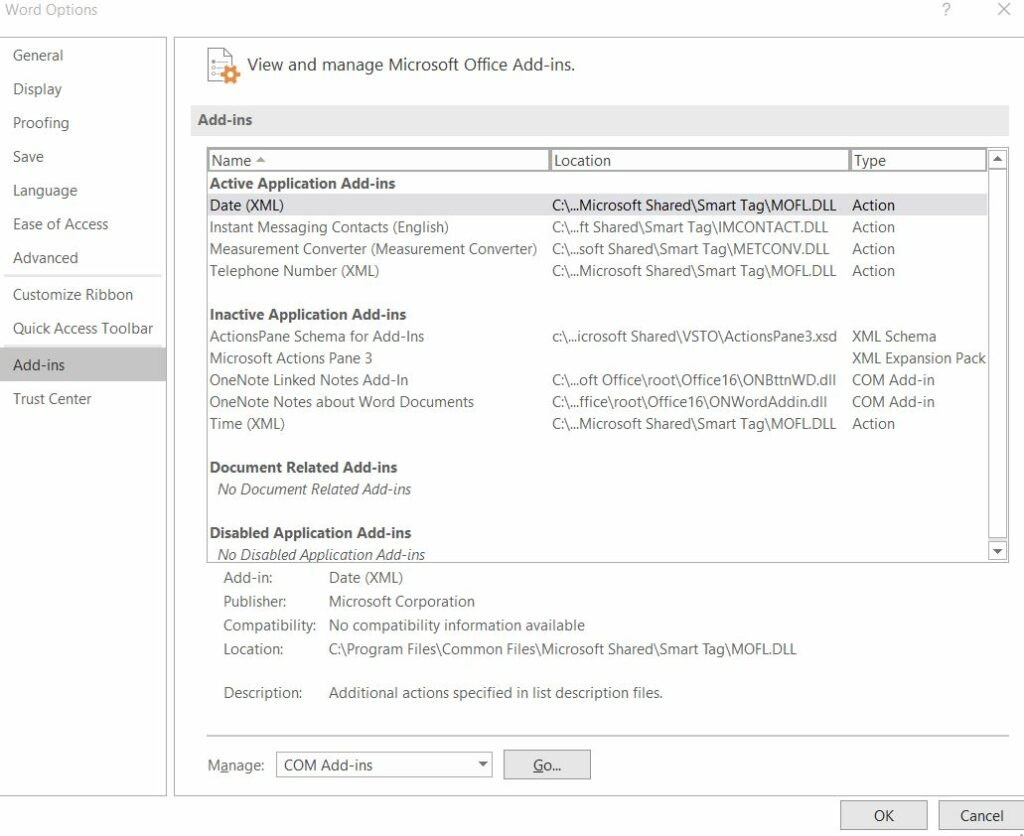Open the Proofing options page
This screenshot has width=1024, height=836.
coord(41,122)
